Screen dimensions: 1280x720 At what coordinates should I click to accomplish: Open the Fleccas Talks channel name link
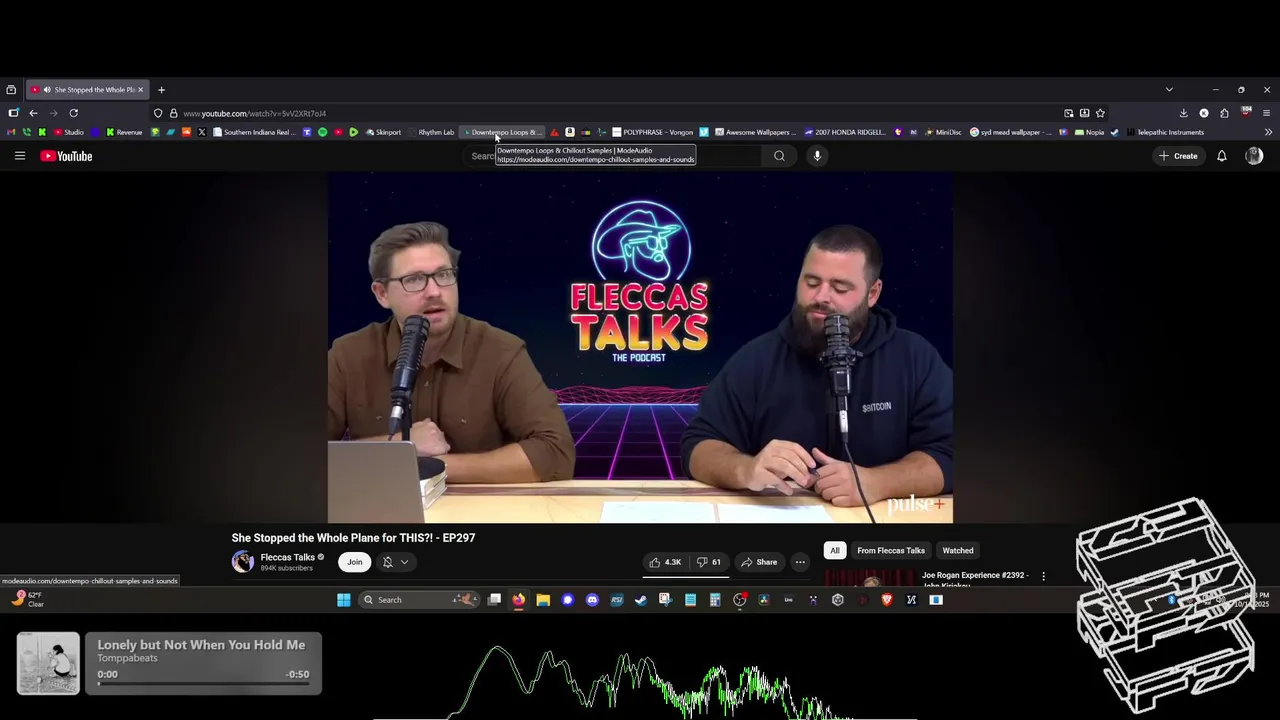coord(288,557)
